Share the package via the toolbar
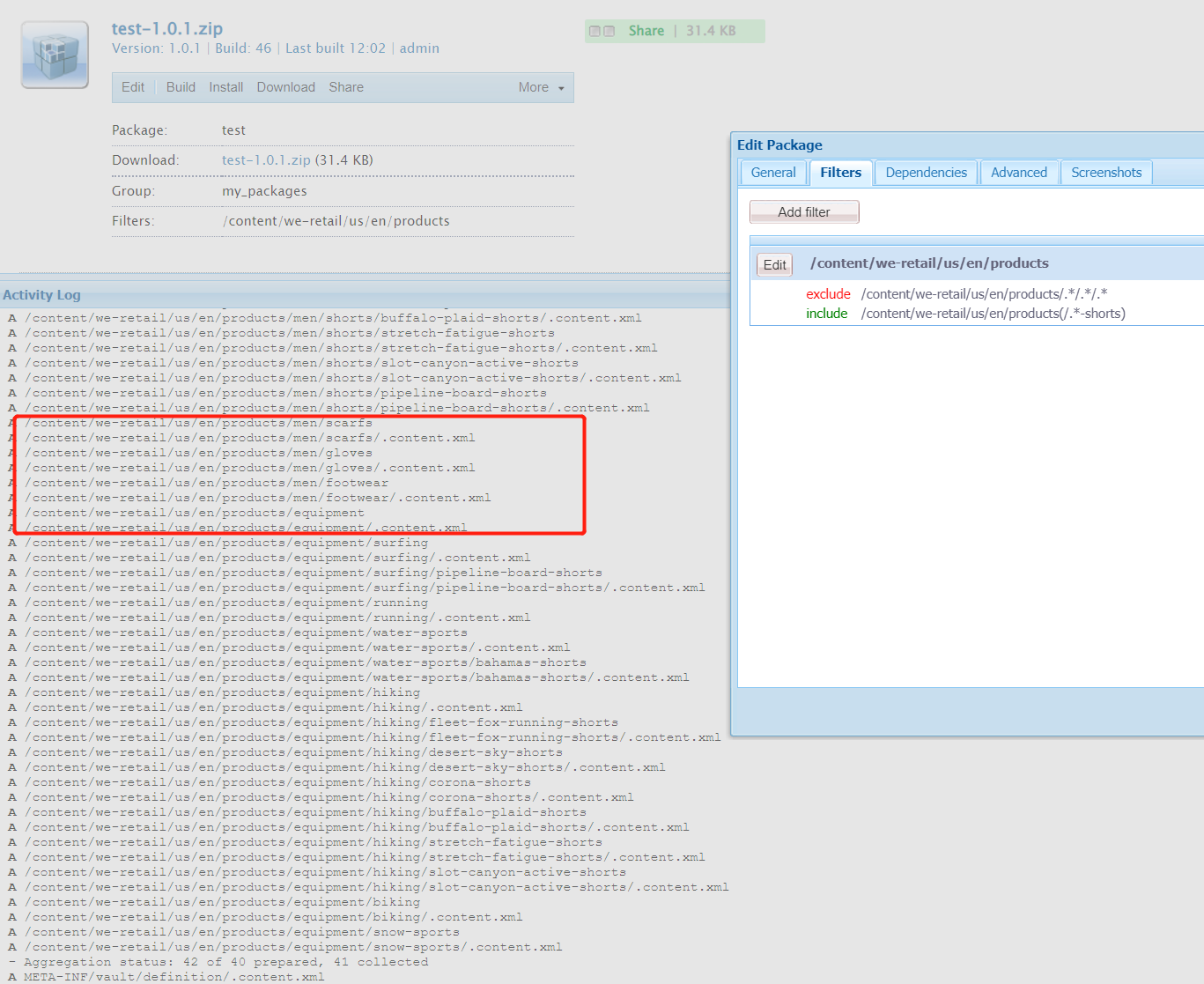 [345, 86]
